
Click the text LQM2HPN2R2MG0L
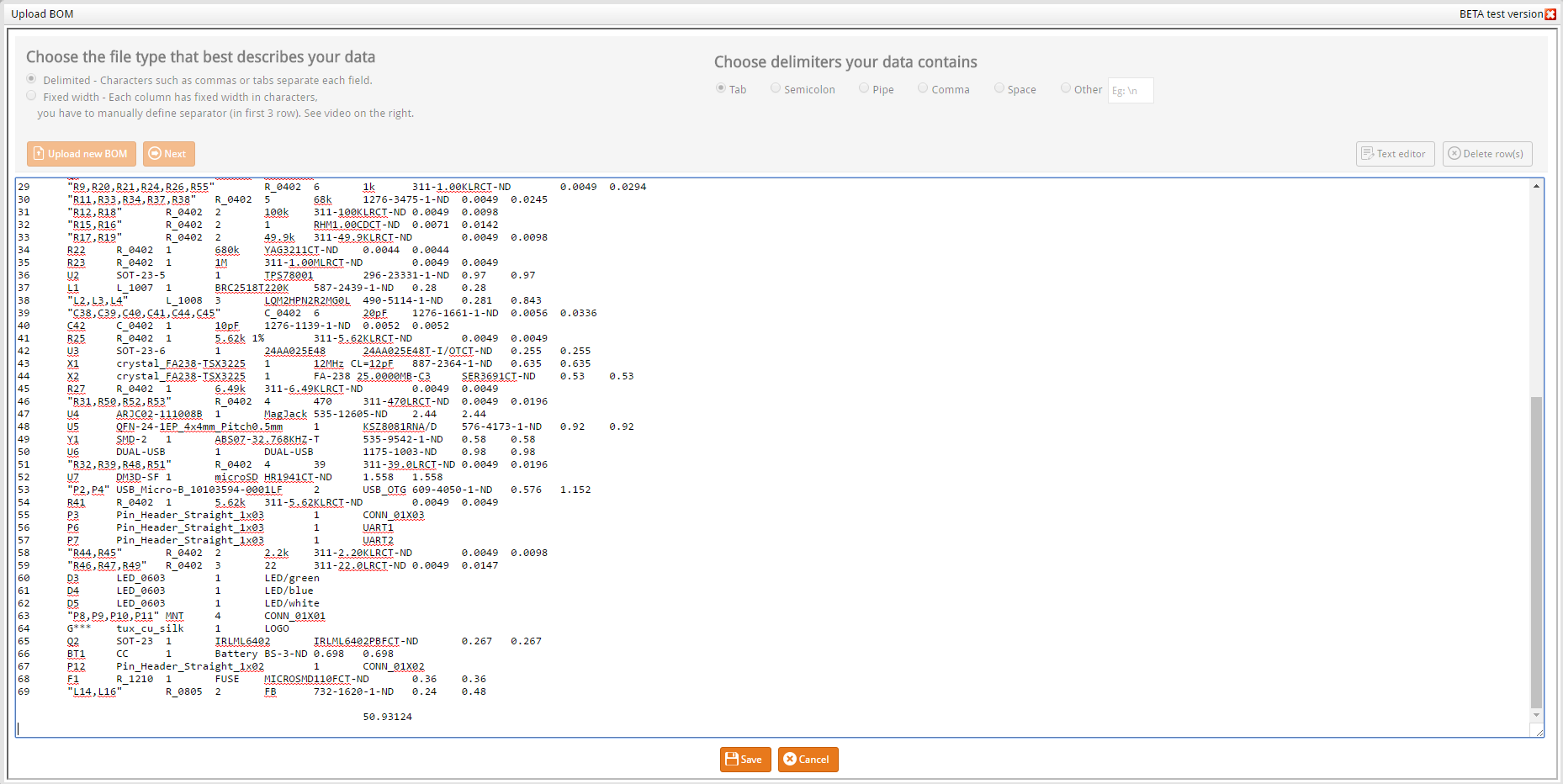coord(307,300)
